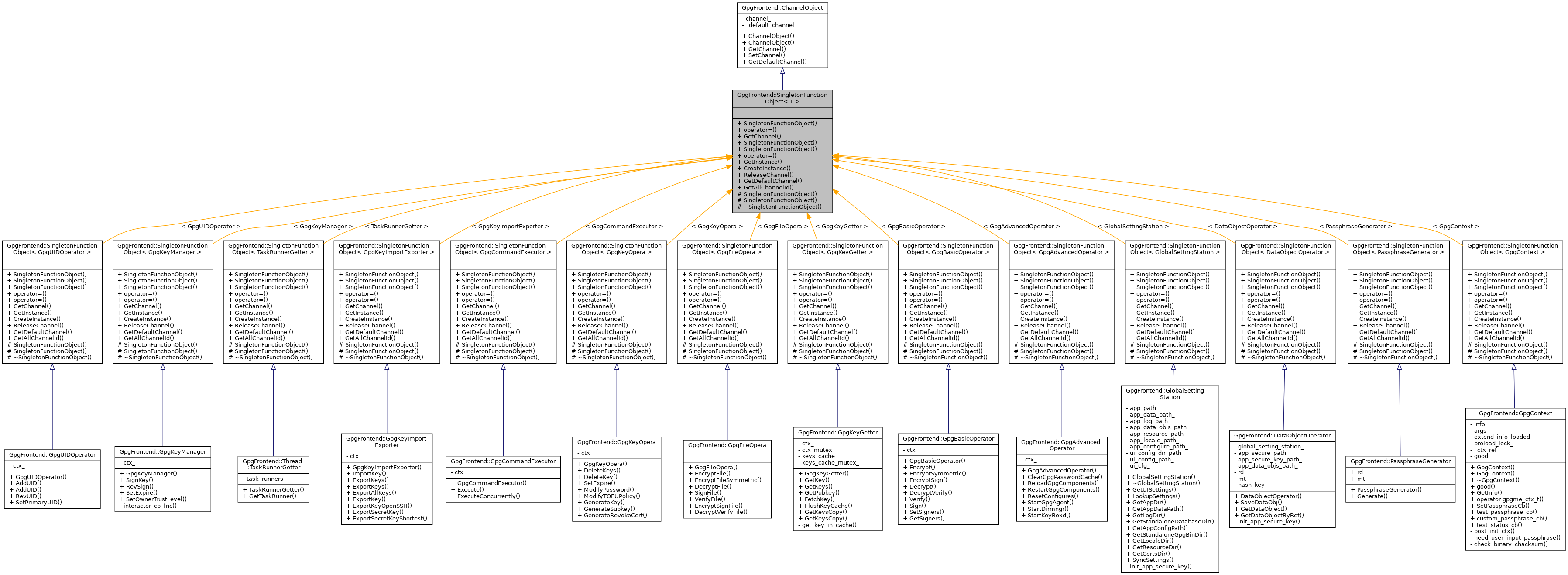The image size is (1568, 575).
Task: Open SingletonFunctionObject< GpgCommandExecutor > node
Action: click(x=503, y=302)
